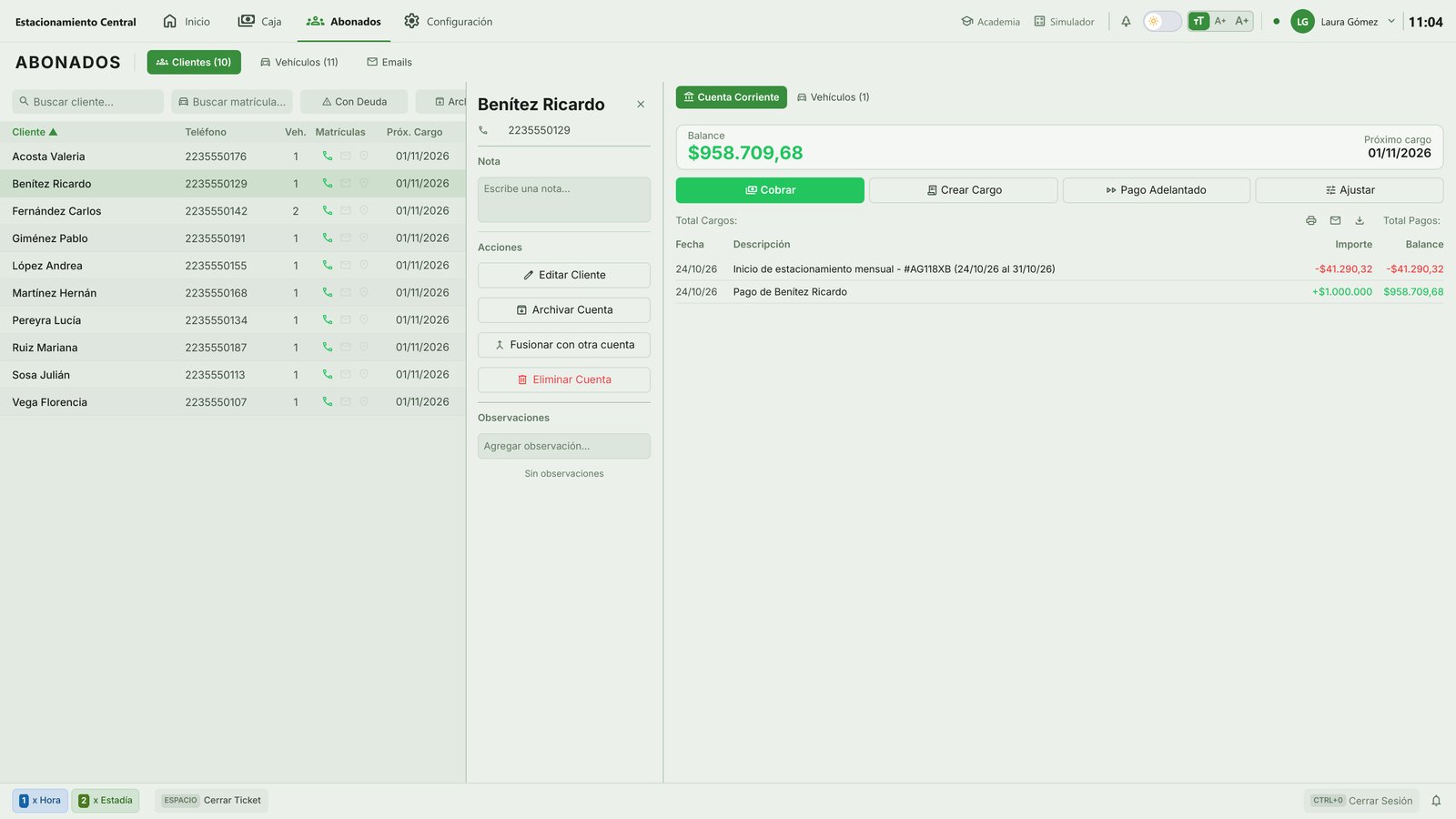
Task: Focus the Buscar cliente search field
Action: coord(88,101)
